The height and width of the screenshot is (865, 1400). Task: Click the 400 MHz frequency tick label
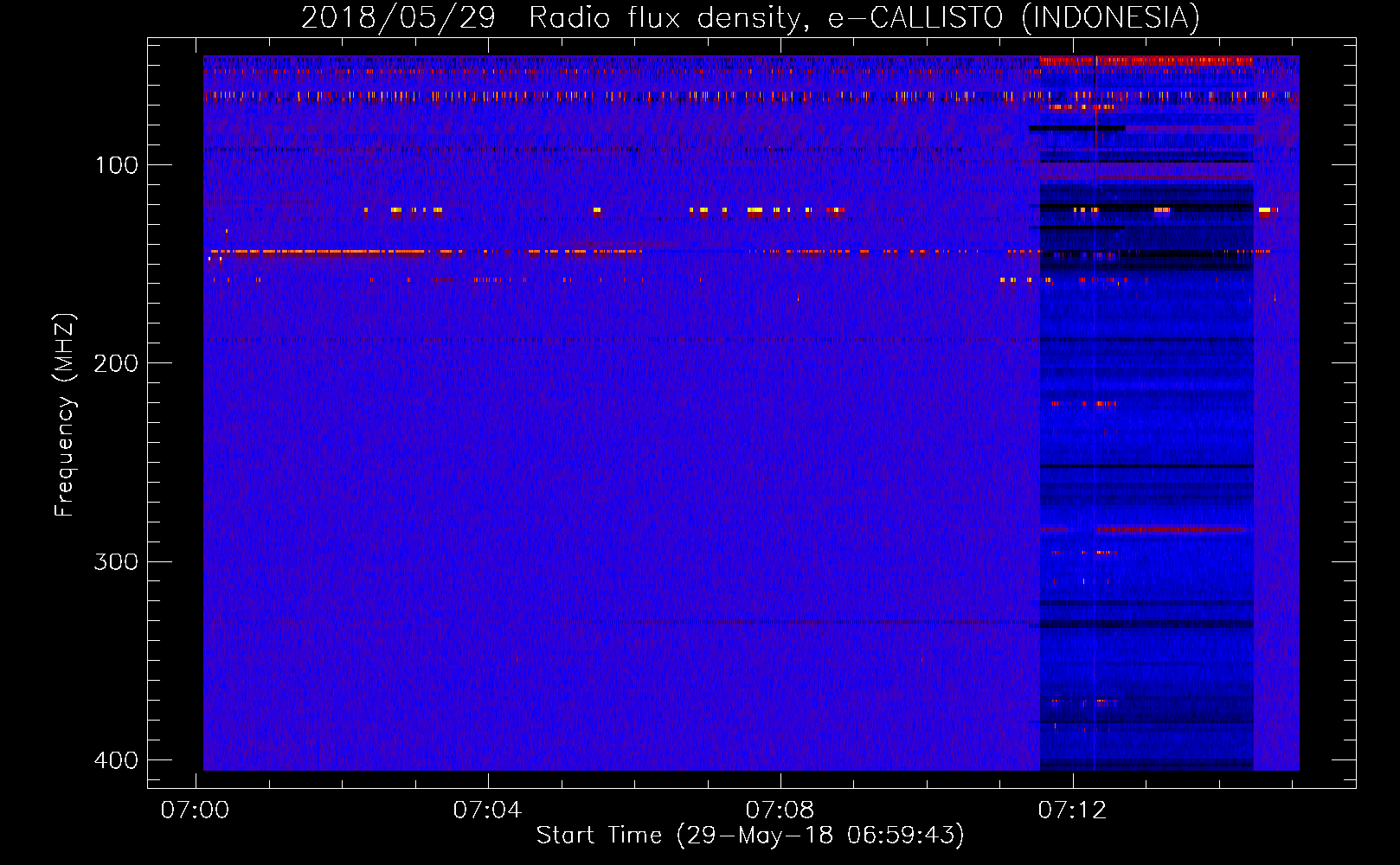(x=116, y=760)
